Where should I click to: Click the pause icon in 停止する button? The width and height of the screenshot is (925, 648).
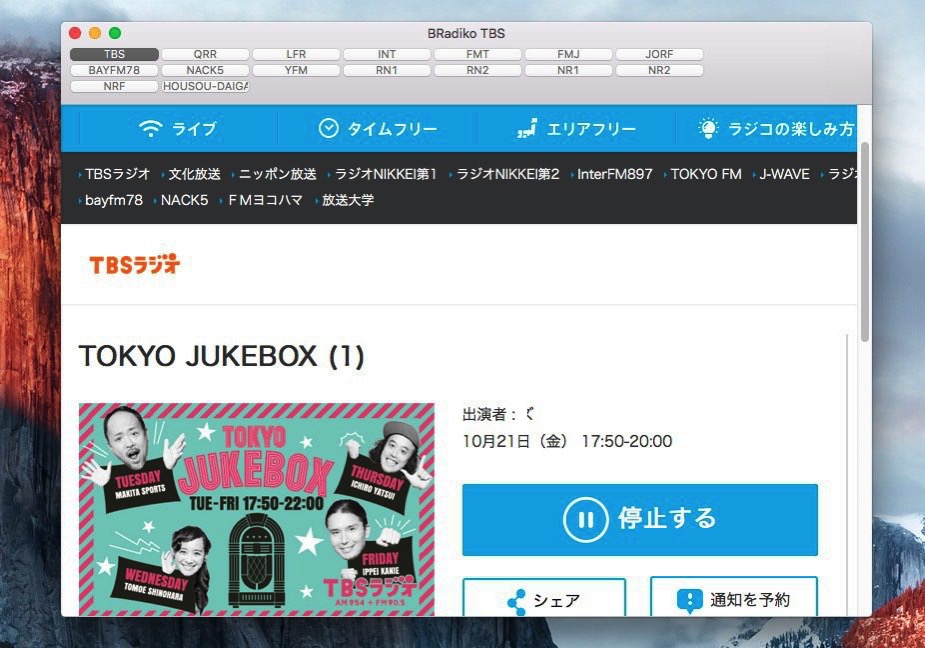pyautogui.click(x=585, y=519)
